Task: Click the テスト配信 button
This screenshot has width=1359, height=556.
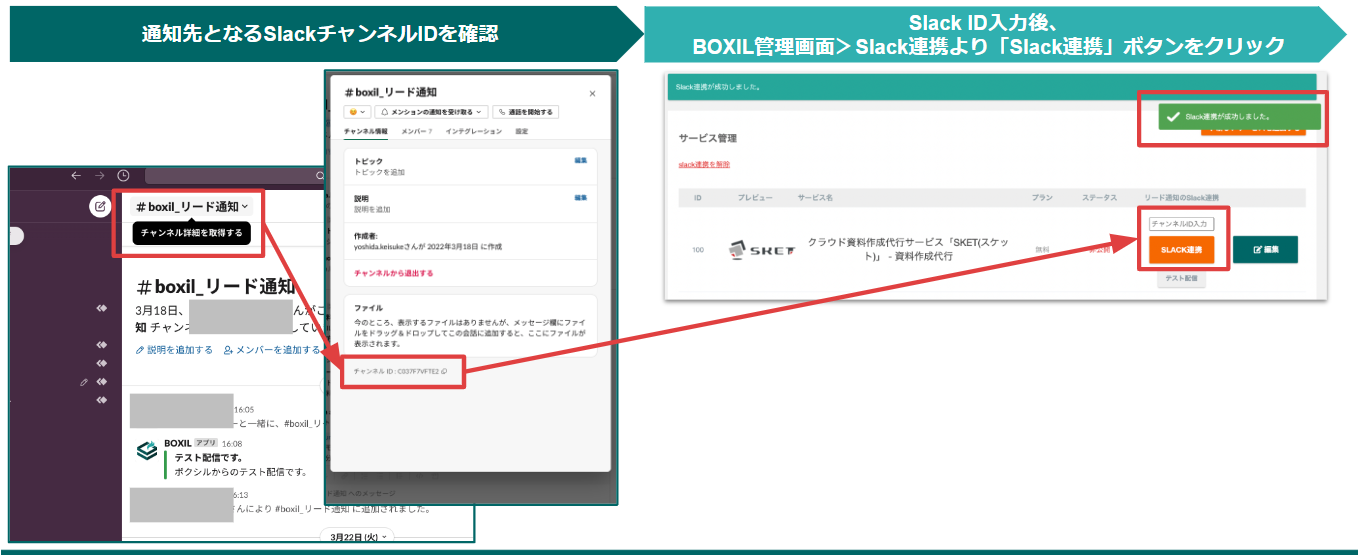Action: click(1181, 279)
